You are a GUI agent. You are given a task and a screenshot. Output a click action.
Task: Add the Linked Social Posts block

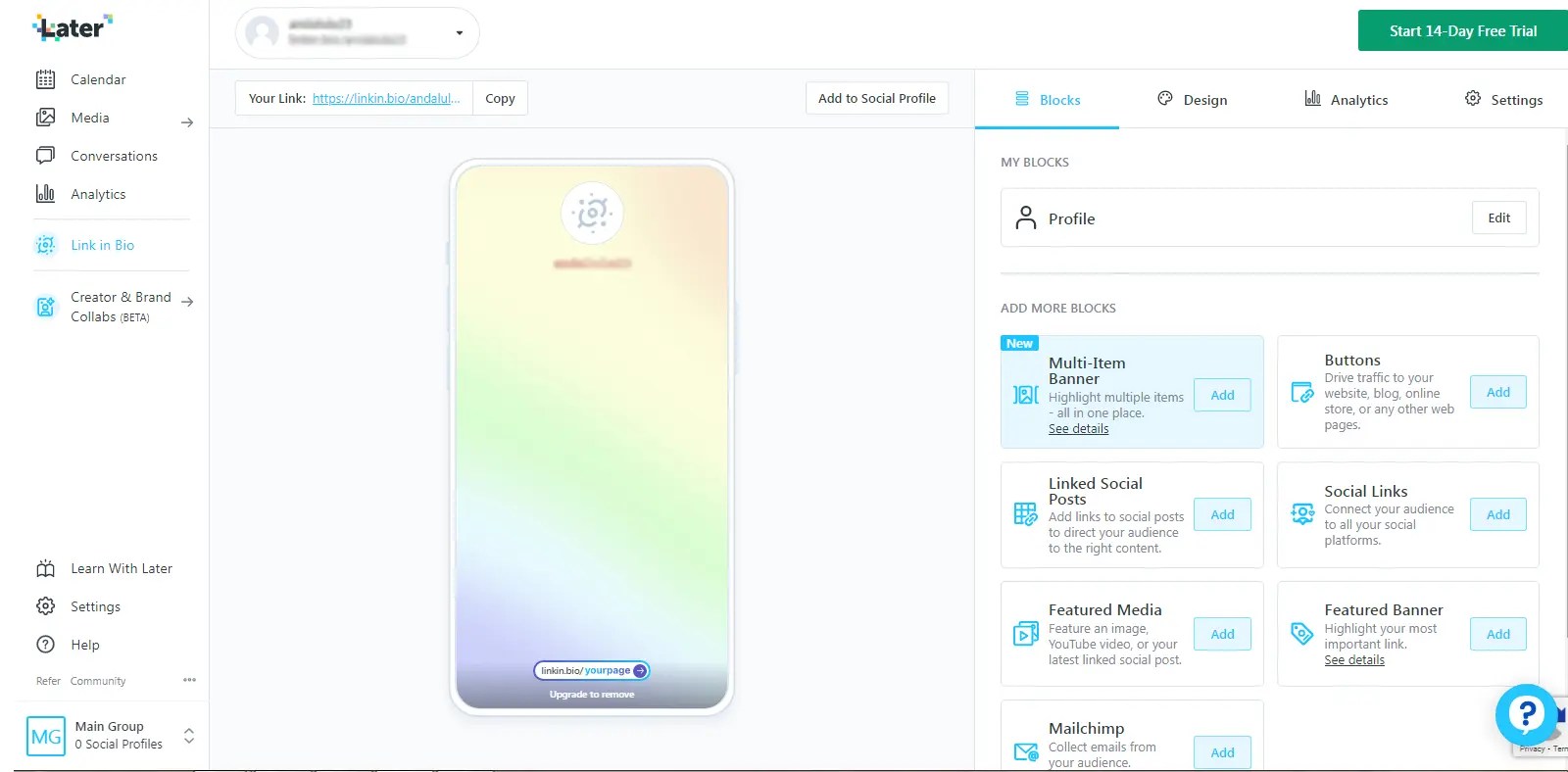(1222, 514)
